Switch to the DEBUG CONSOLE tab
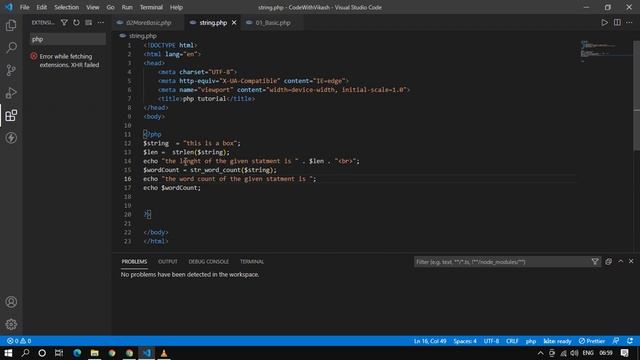640x360 pixels. (209, 262)
